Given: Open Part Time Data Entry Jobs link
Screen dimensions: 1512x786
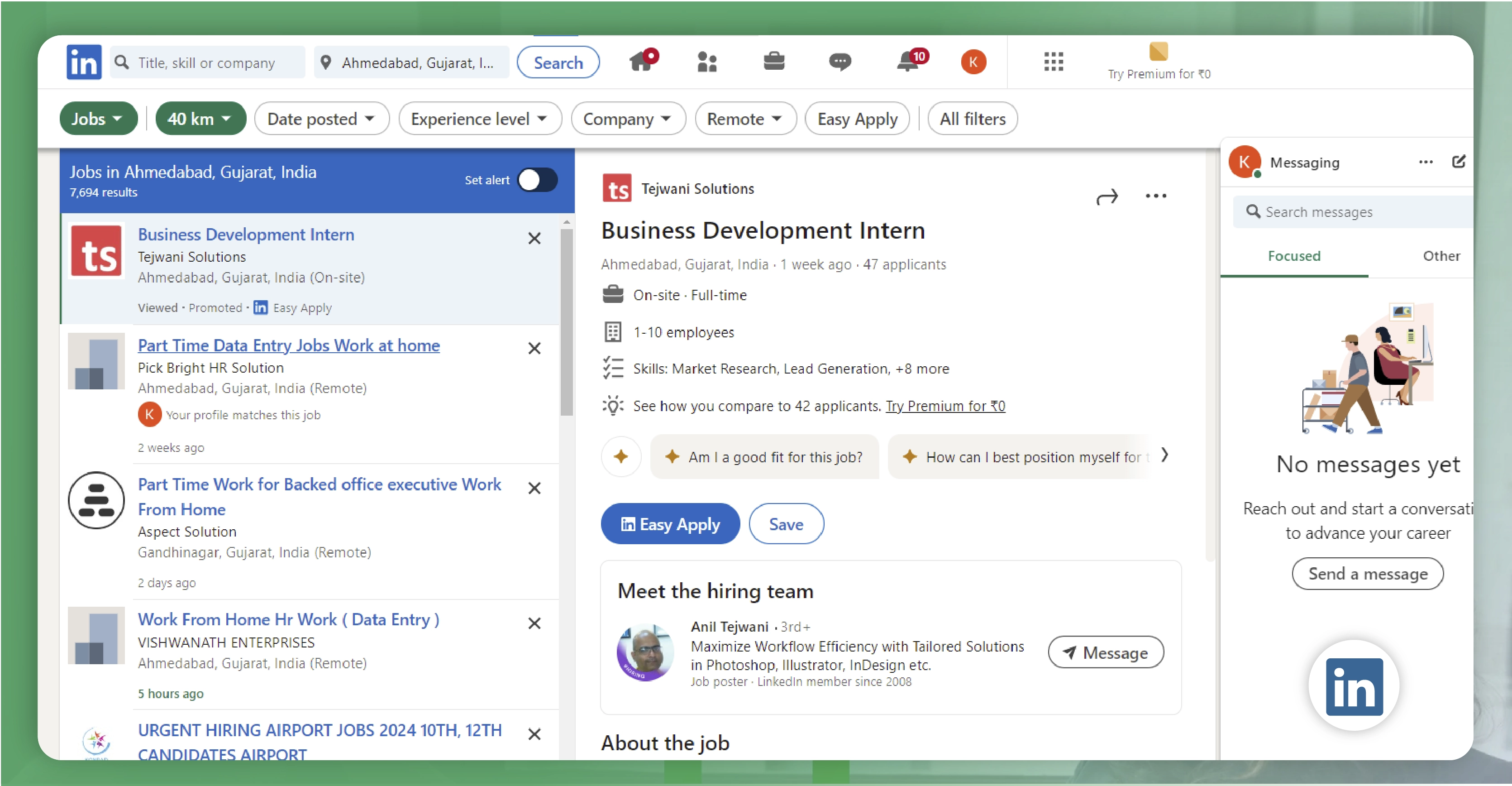Looking at the screenshot, I should 289,345.
